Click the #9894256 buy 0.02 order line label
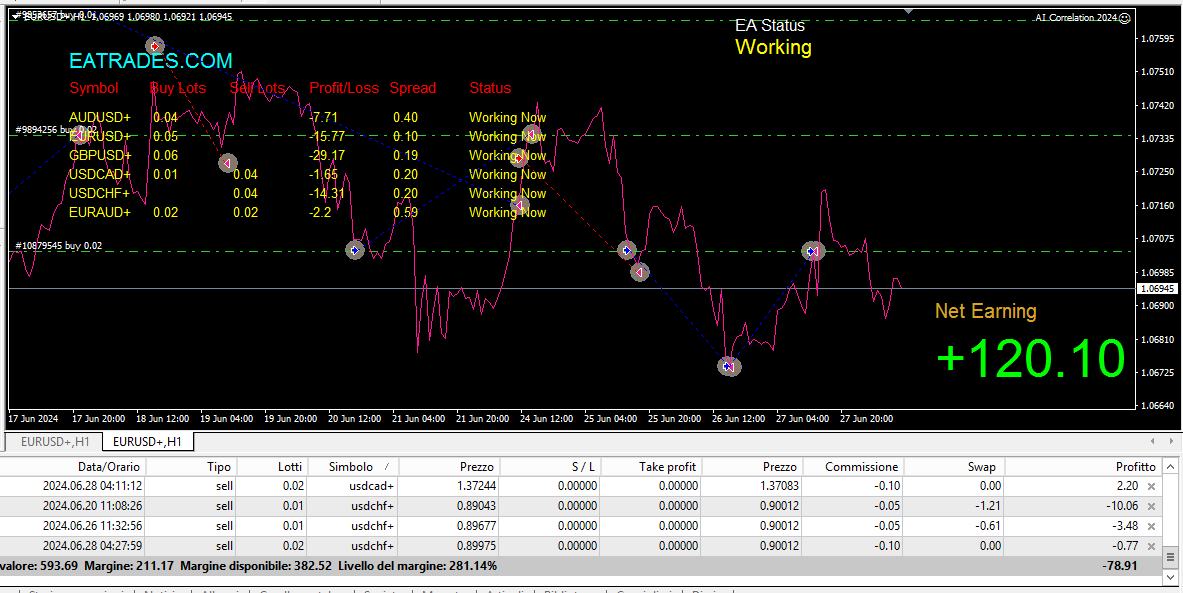The height and width of the screenshot is (593, 1183). pos(56,130)
